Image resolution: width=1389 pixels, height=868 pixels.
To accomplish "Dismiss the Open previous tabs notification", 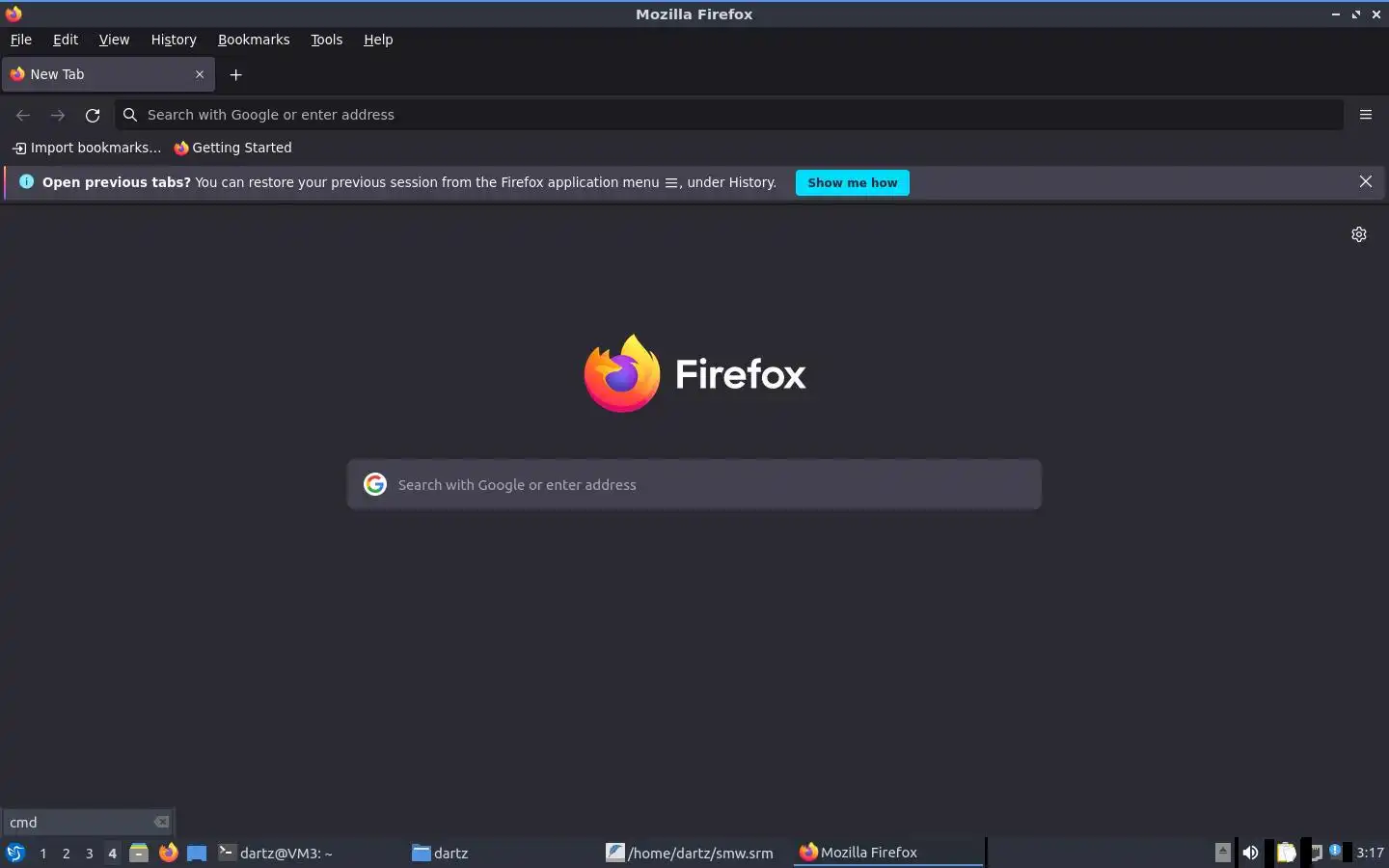I will click(x=1365, y=181).
